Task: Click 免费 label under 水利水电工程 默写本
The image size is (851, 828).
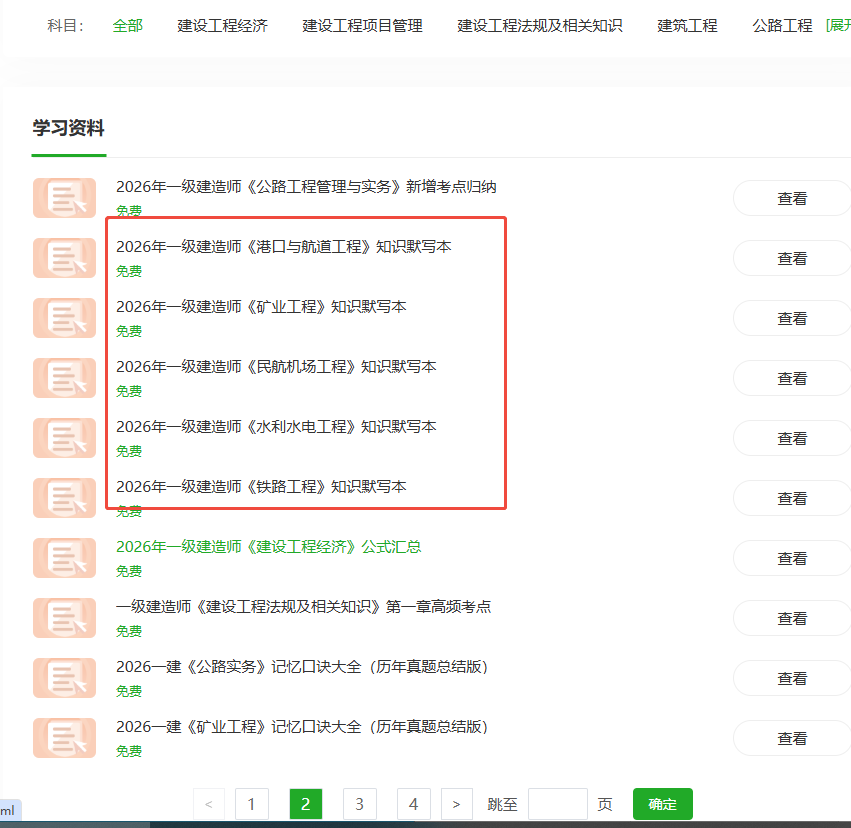Action: click(x=129, y=451)
